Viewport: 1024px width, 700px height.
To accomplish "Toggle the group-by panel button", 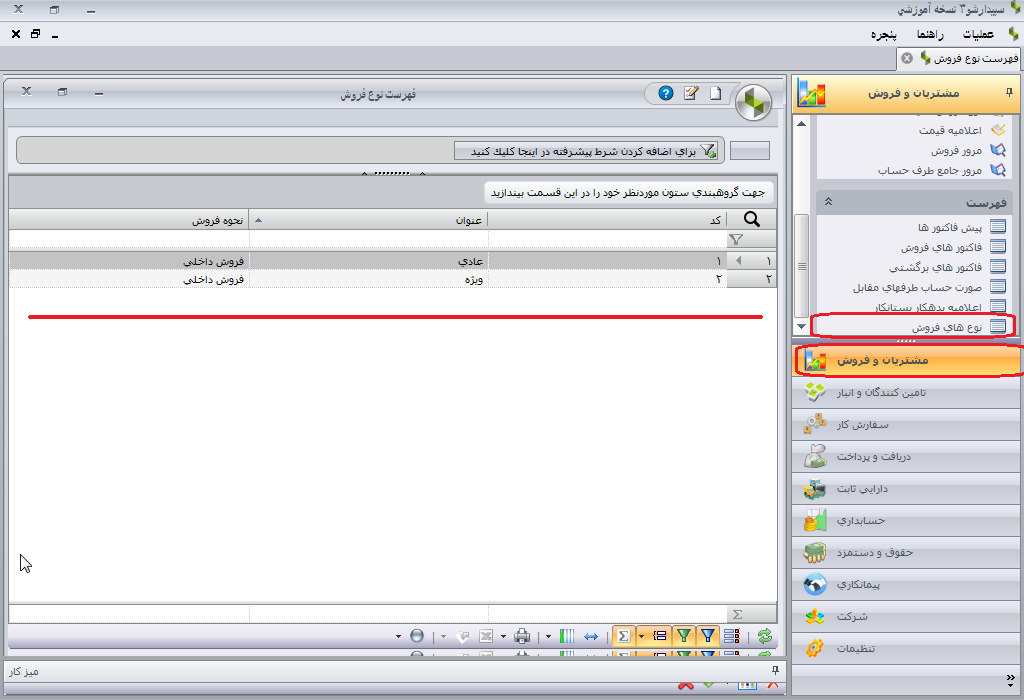I will click(x=660, y=635).
